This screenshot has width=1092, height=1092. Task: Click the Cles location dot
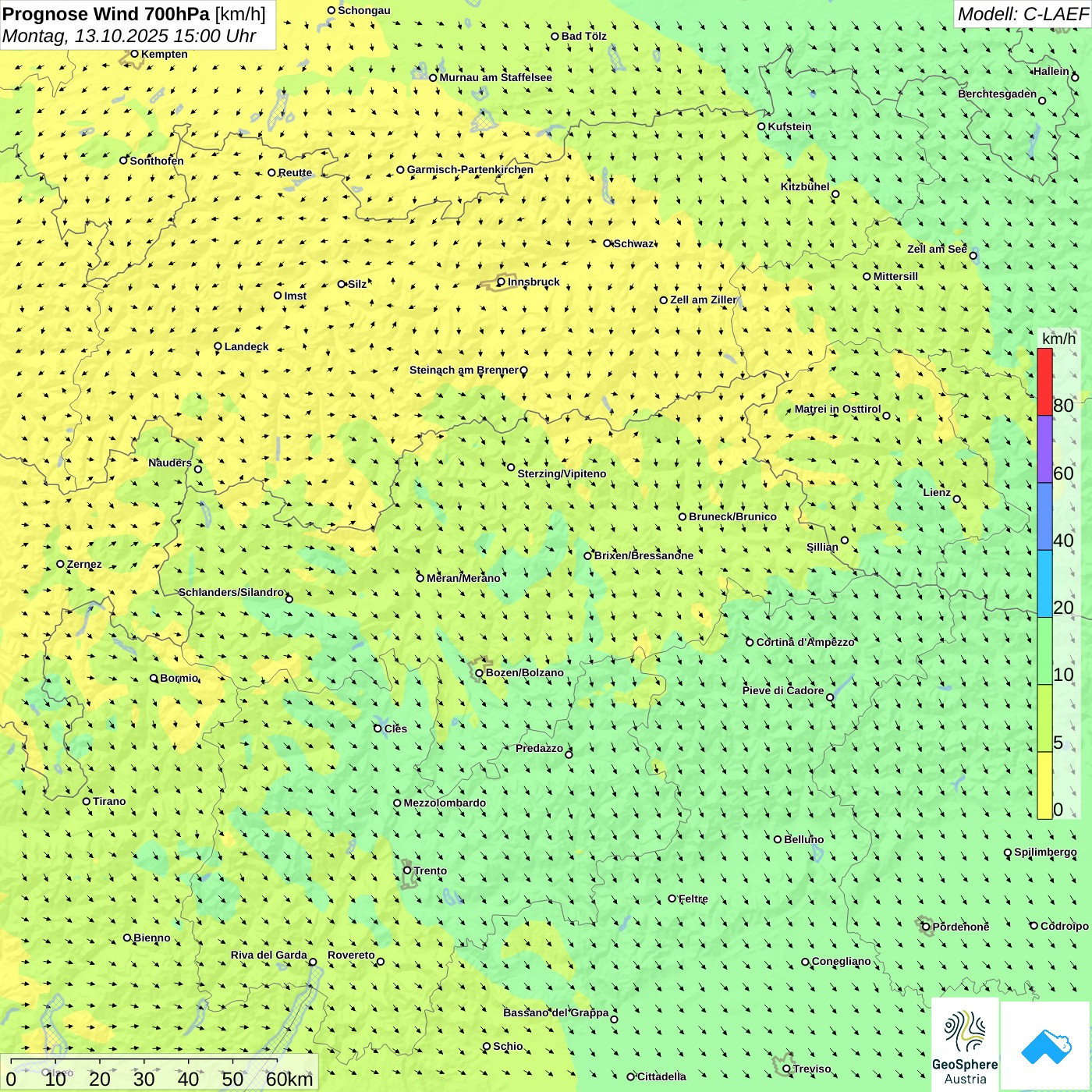(378, 729)
